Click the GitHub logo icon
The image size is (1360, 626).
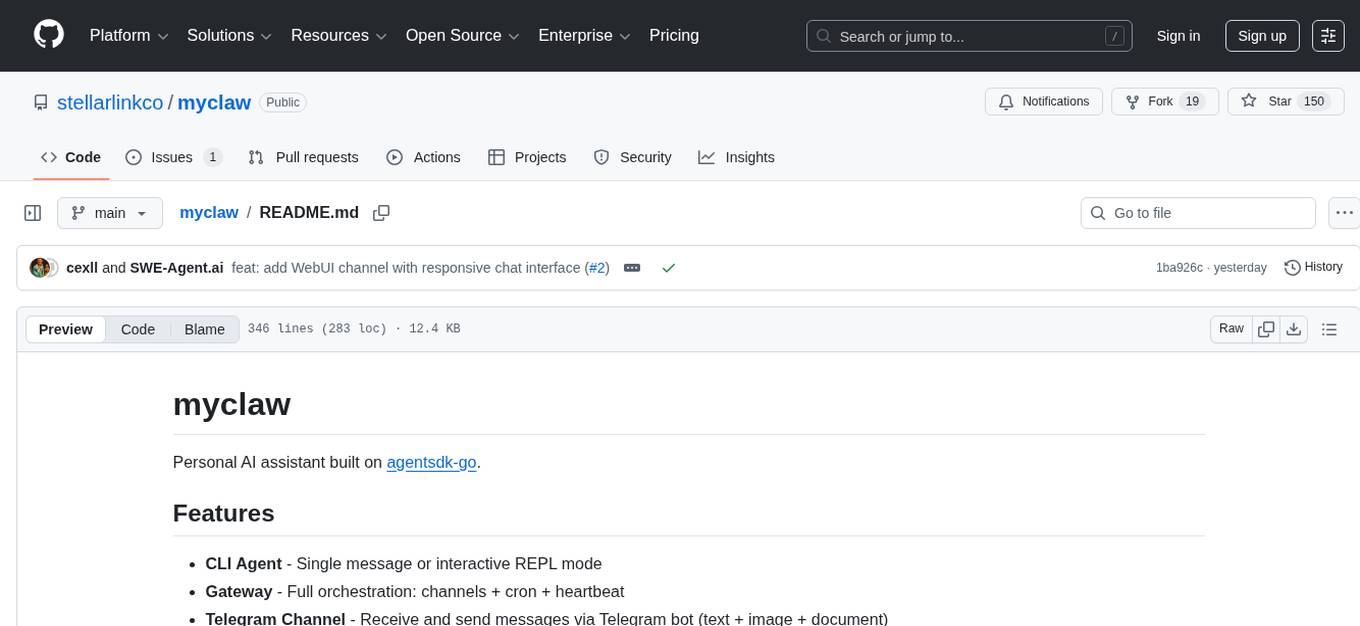(49, 35)
